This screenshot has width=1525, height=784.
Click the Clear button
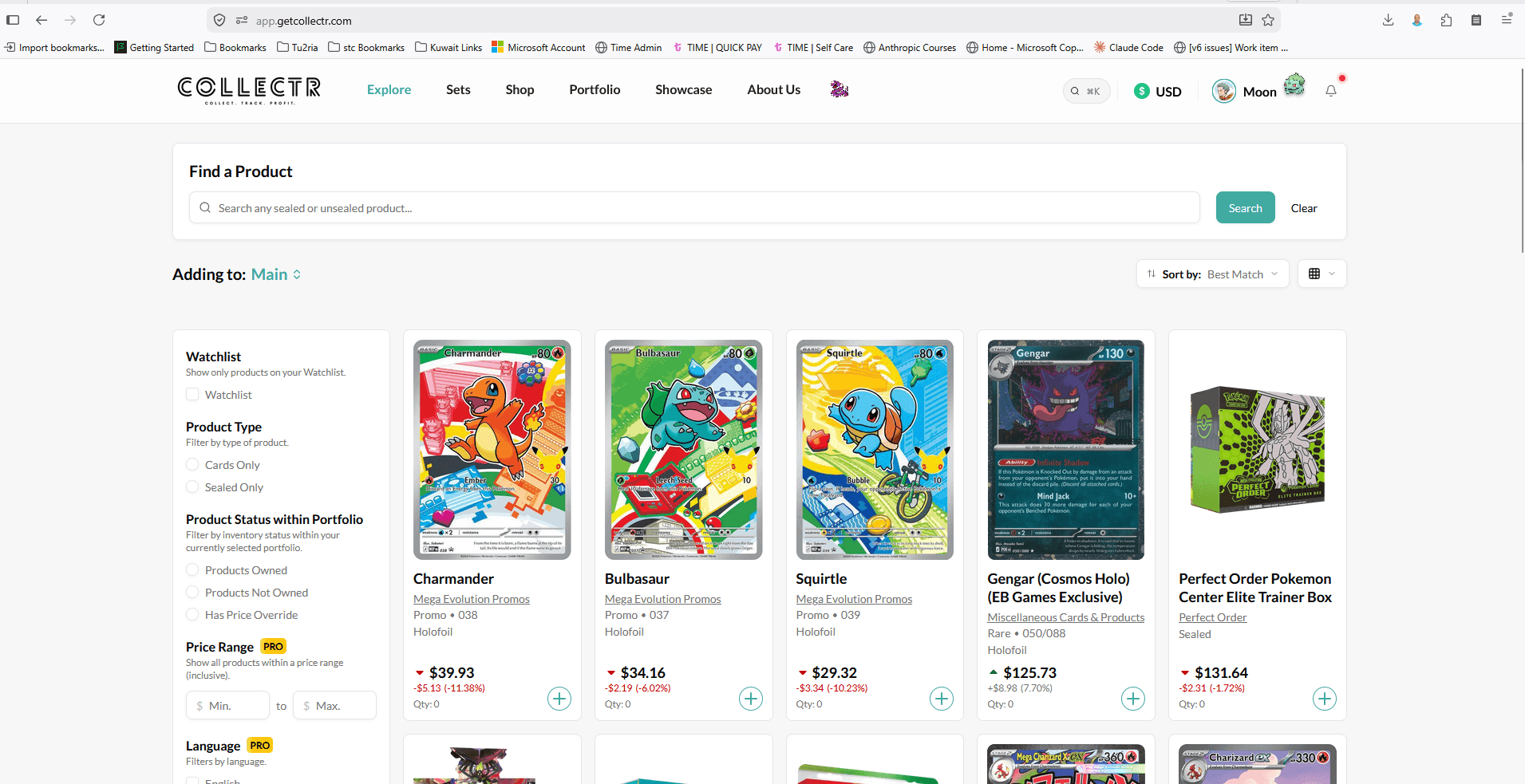coord(1304,208)
